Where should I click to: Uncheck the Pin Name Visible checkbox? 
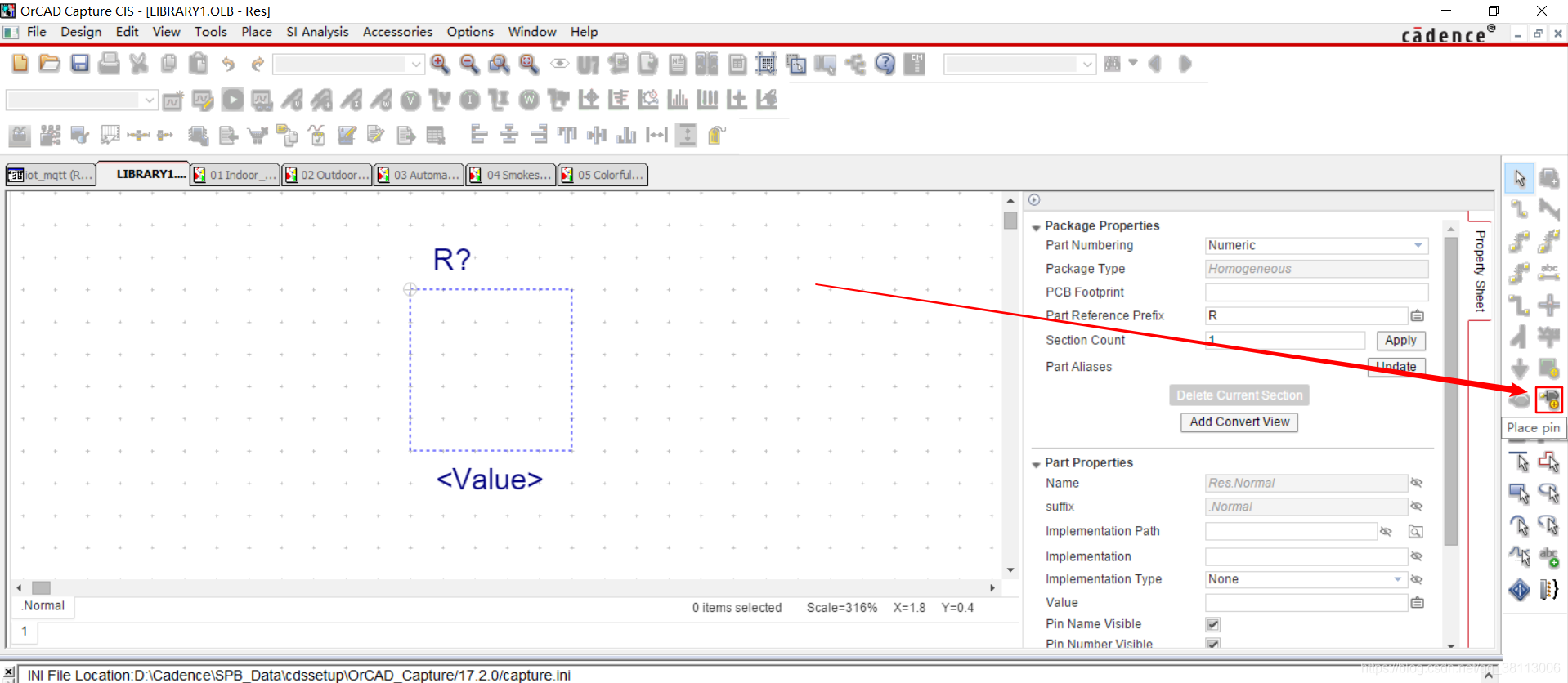coord(1213,624)
